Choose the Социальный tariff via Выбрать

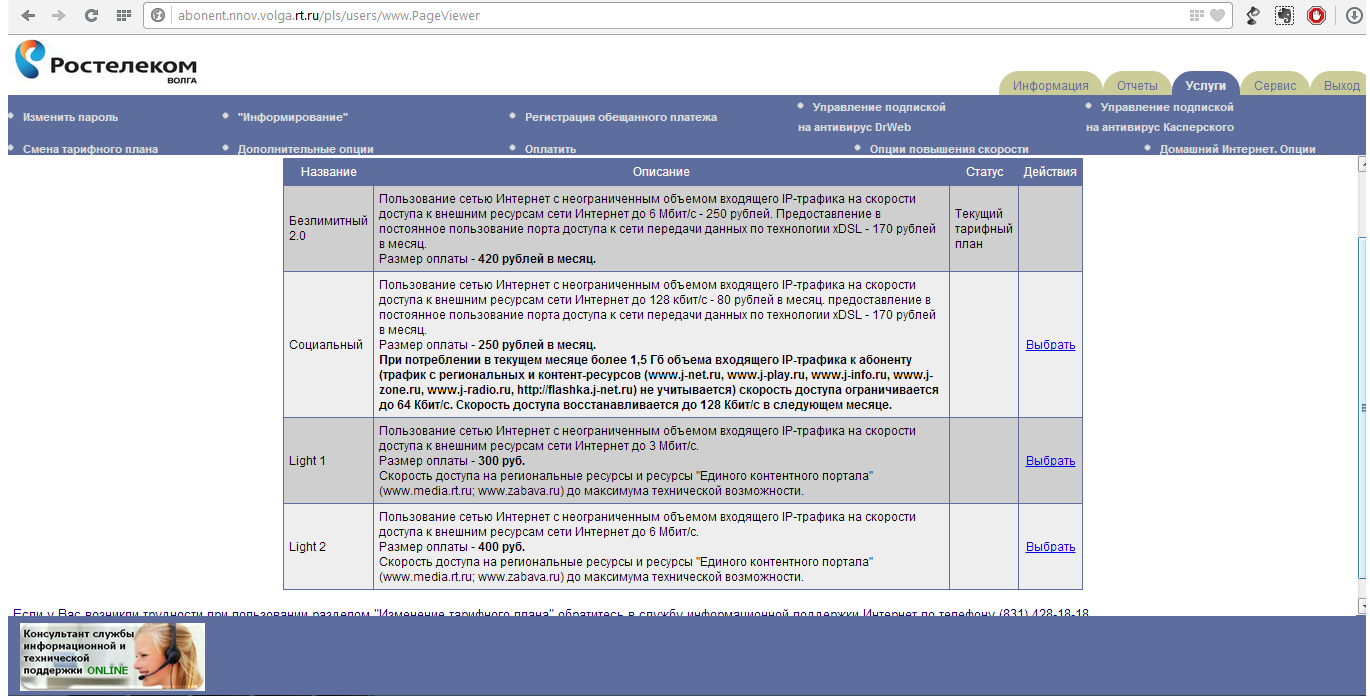pos(1050,345)
